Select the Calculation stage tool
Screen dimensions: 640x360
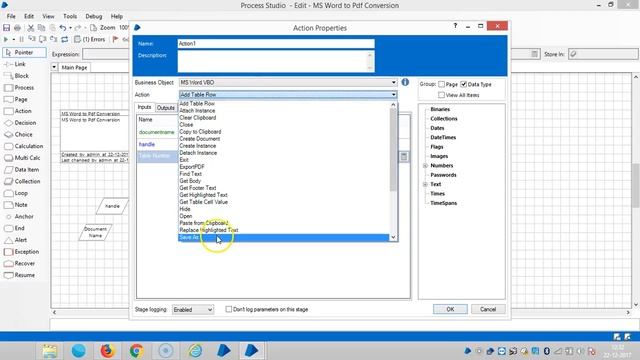[x=23, y=146]
